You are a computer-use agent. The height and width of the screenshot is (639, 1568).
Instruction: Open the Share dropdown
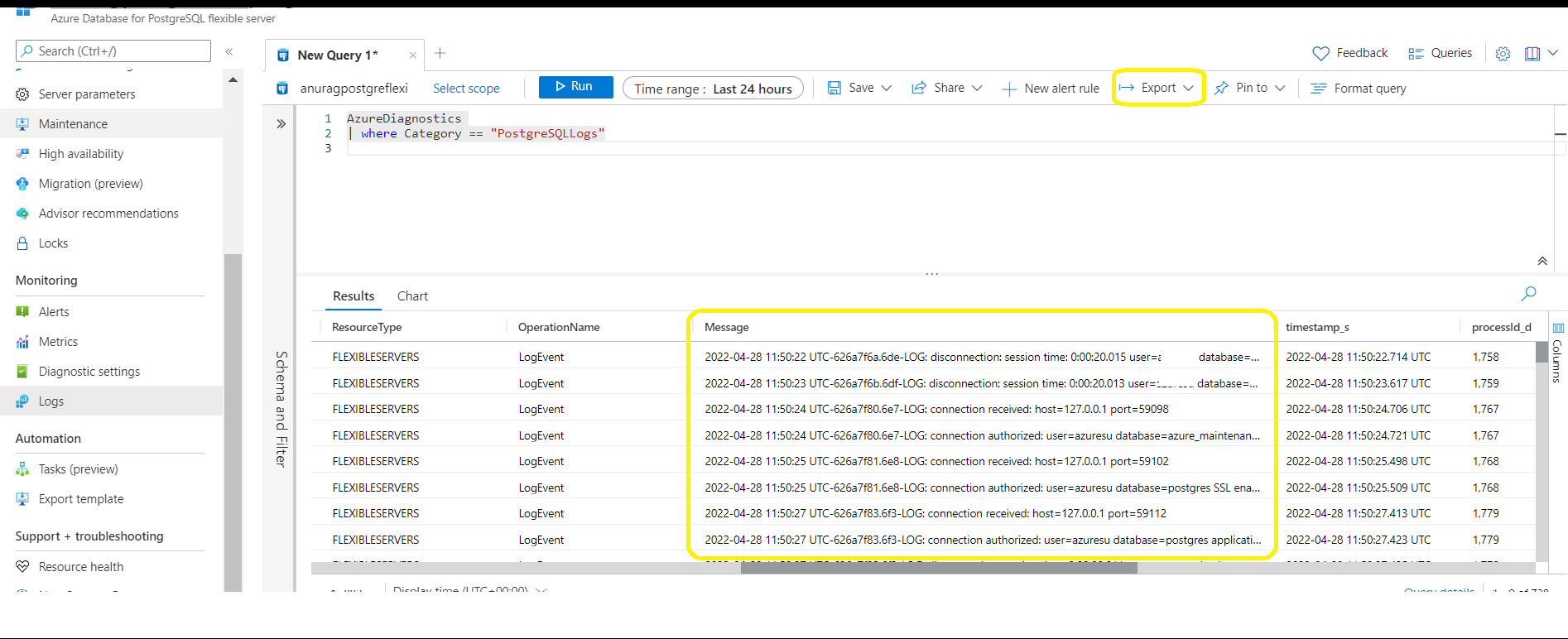click(947, 89)
